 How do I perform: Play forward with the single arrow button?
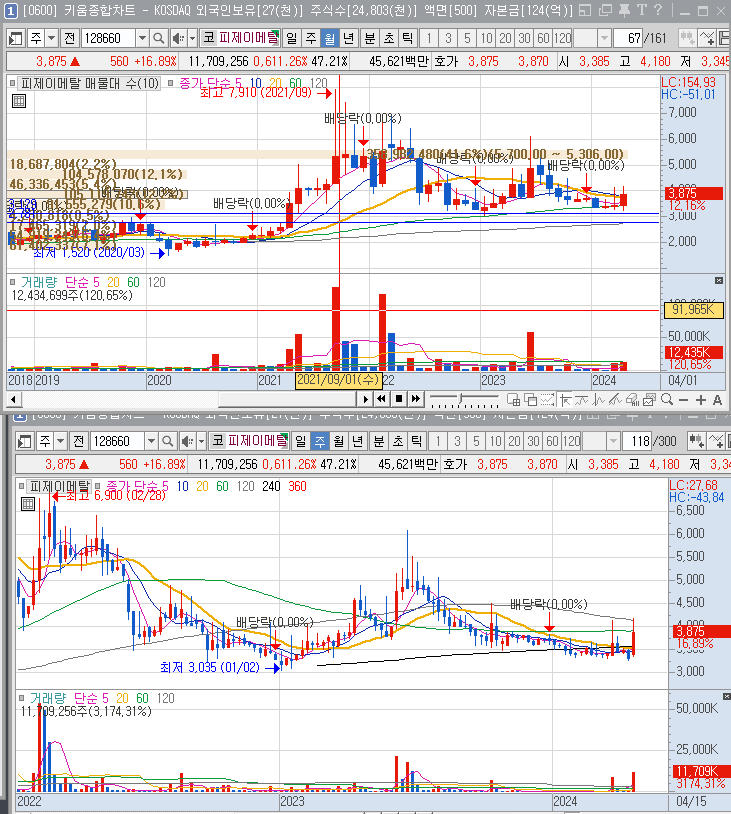coord(365,399)
